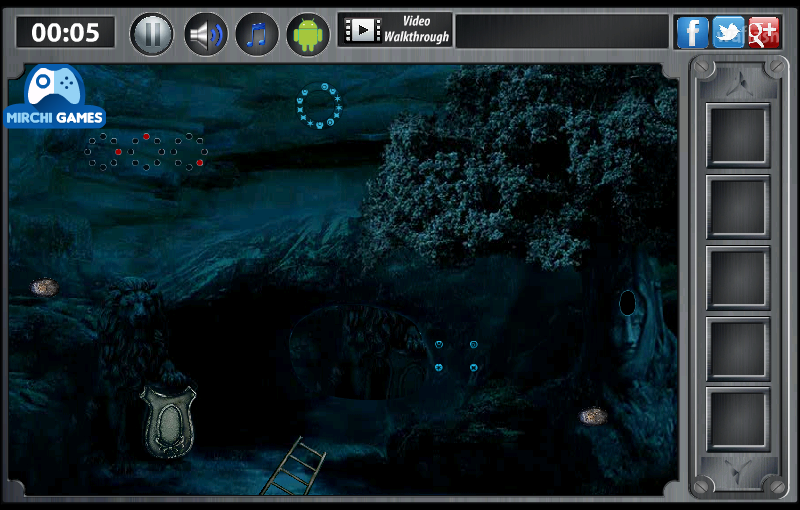Click the red dot in the left dot cluster
Image resolution: width=800 pixels, height=510 pixels.
pos(118,151)
